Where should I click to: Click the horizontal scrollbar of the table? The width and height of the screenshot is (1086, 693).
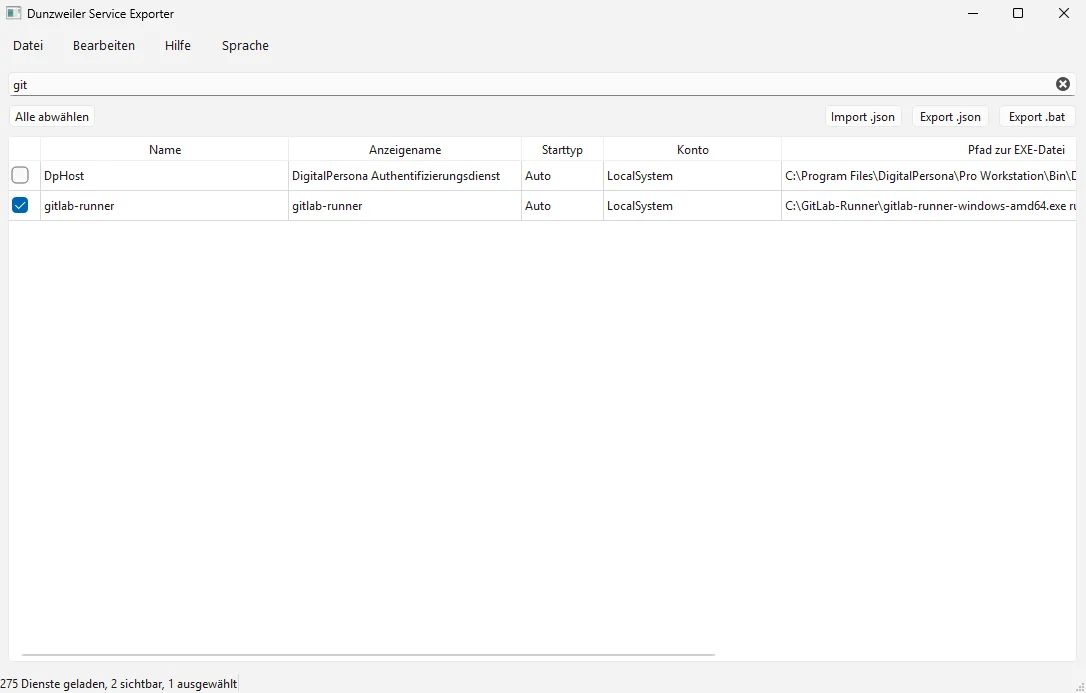(x=368, y=655)
